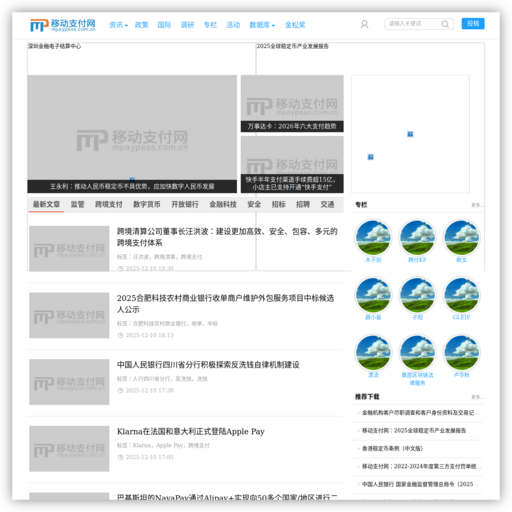The width and height of the screenshot is (512, 512).
Task: Click 更多 next to 推荐下载 heading
Action: 477,397
